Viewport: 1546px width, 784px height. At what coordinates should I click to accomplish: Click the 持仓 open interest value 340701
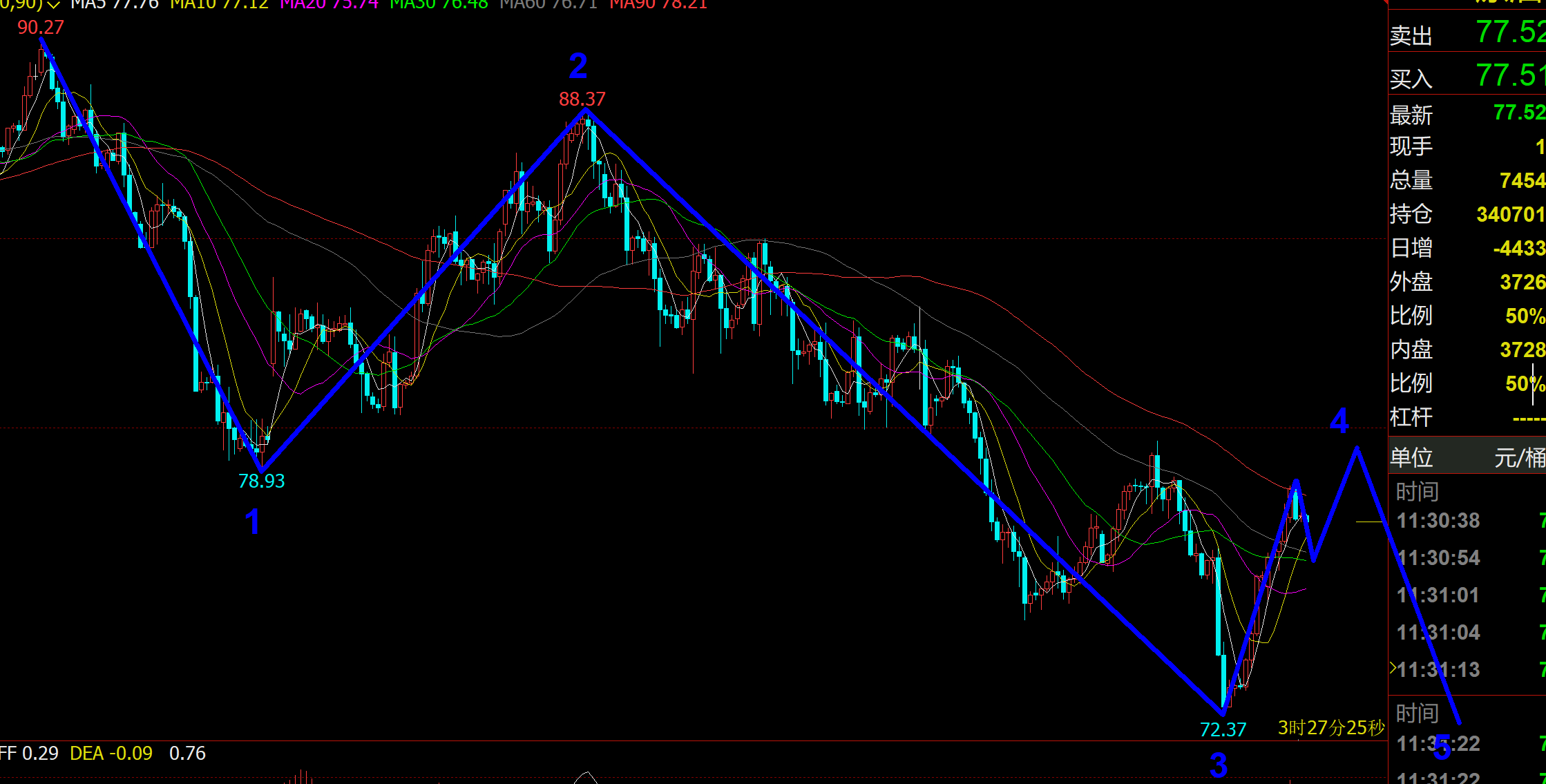click(1511, 215)
